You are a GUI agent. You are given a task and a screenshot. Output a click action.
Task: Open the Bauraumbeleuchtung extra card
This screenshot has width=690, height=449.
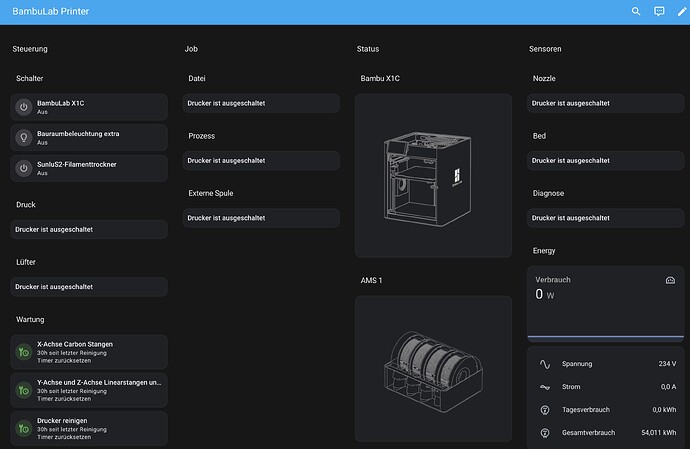tap(89, 138)
